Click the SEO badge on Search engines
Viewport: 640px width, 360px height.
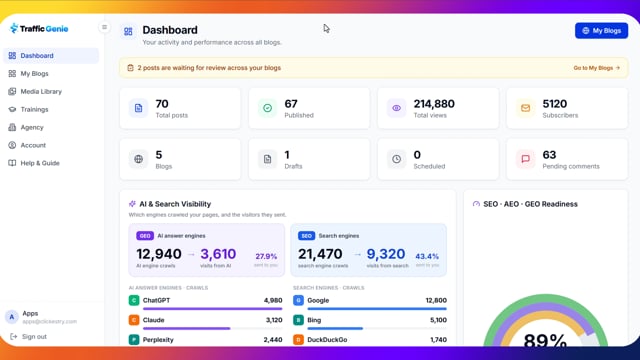coord(307,236)
